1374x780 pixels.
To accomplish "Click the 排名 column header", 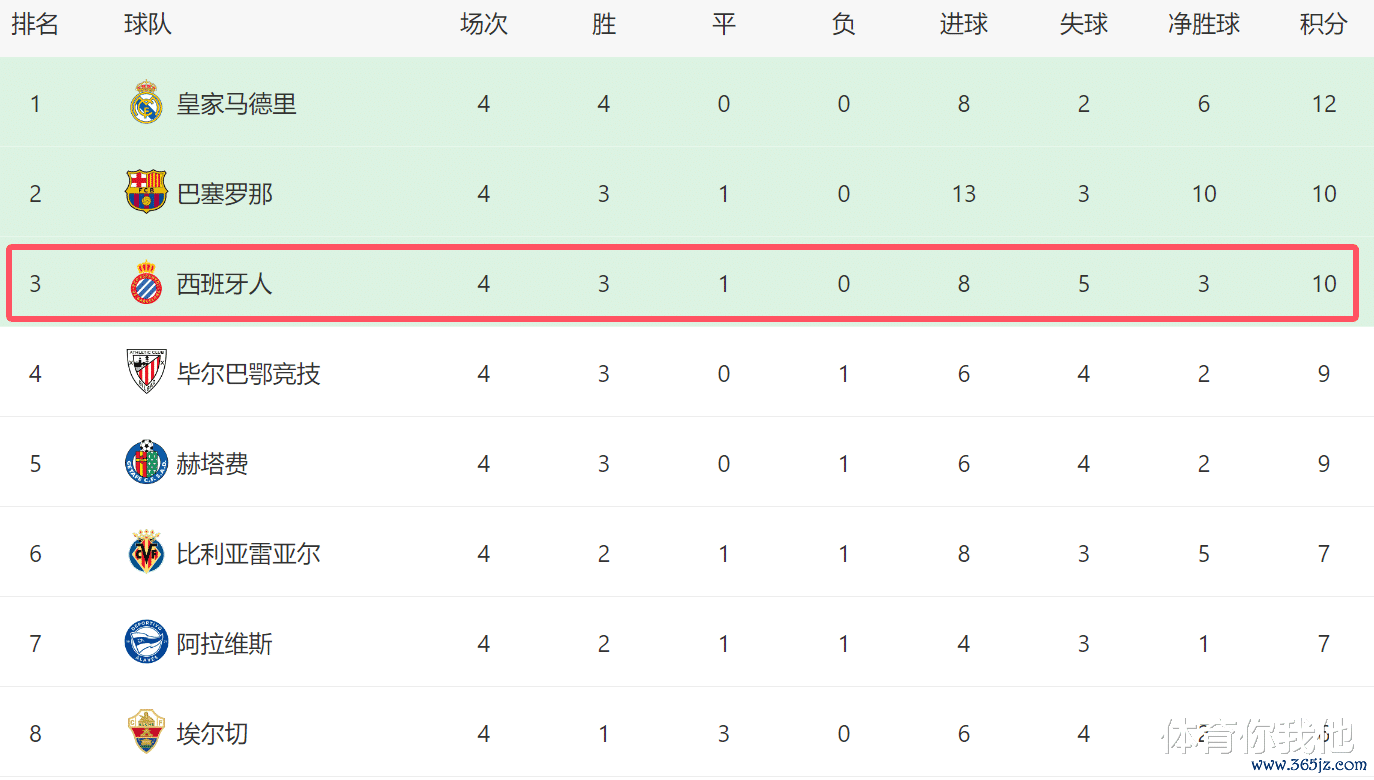I will (x=35, y=25).
